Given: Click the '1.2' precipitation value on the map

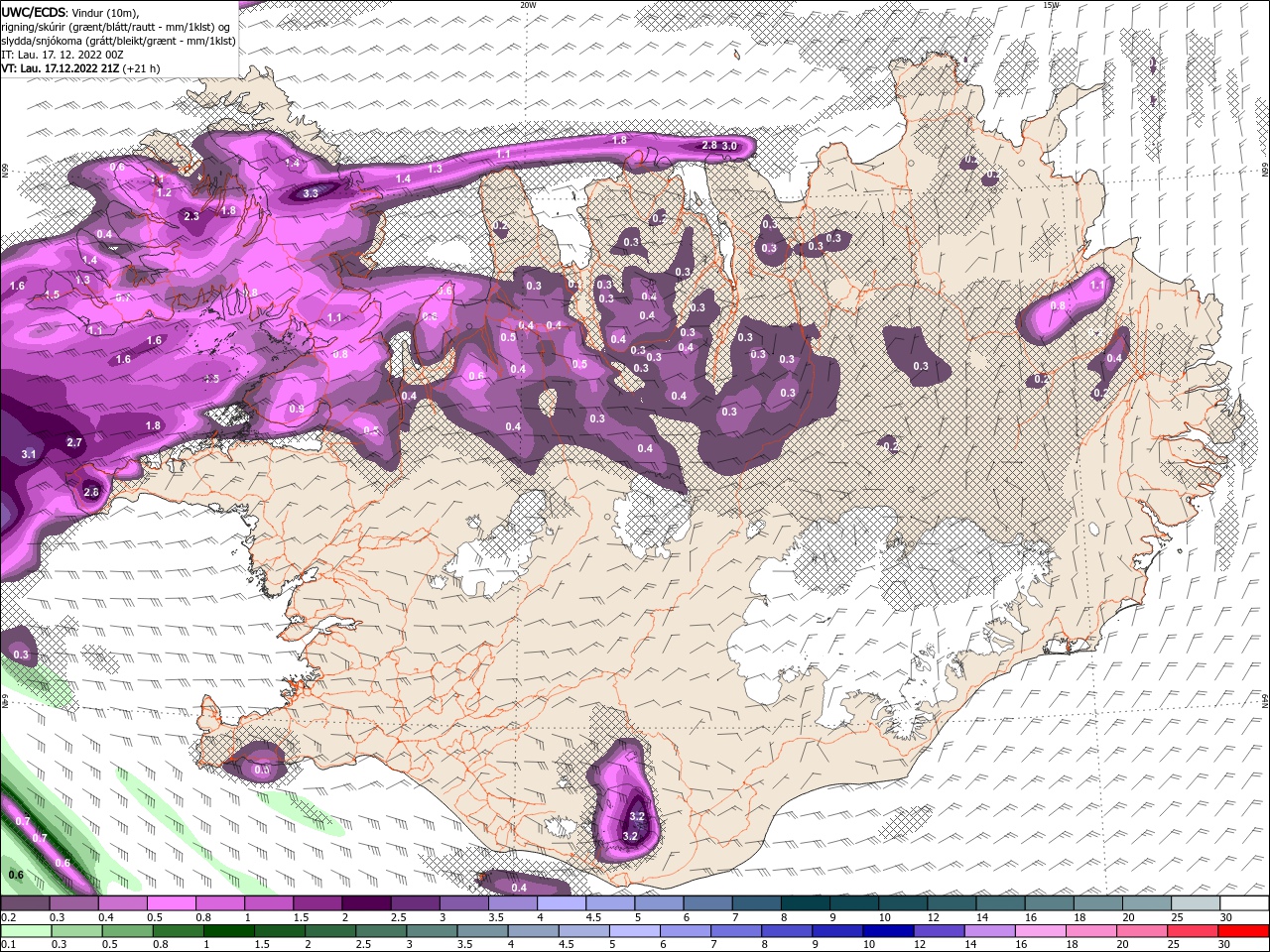Looking at the screenshot, I should tap(164, 192).
